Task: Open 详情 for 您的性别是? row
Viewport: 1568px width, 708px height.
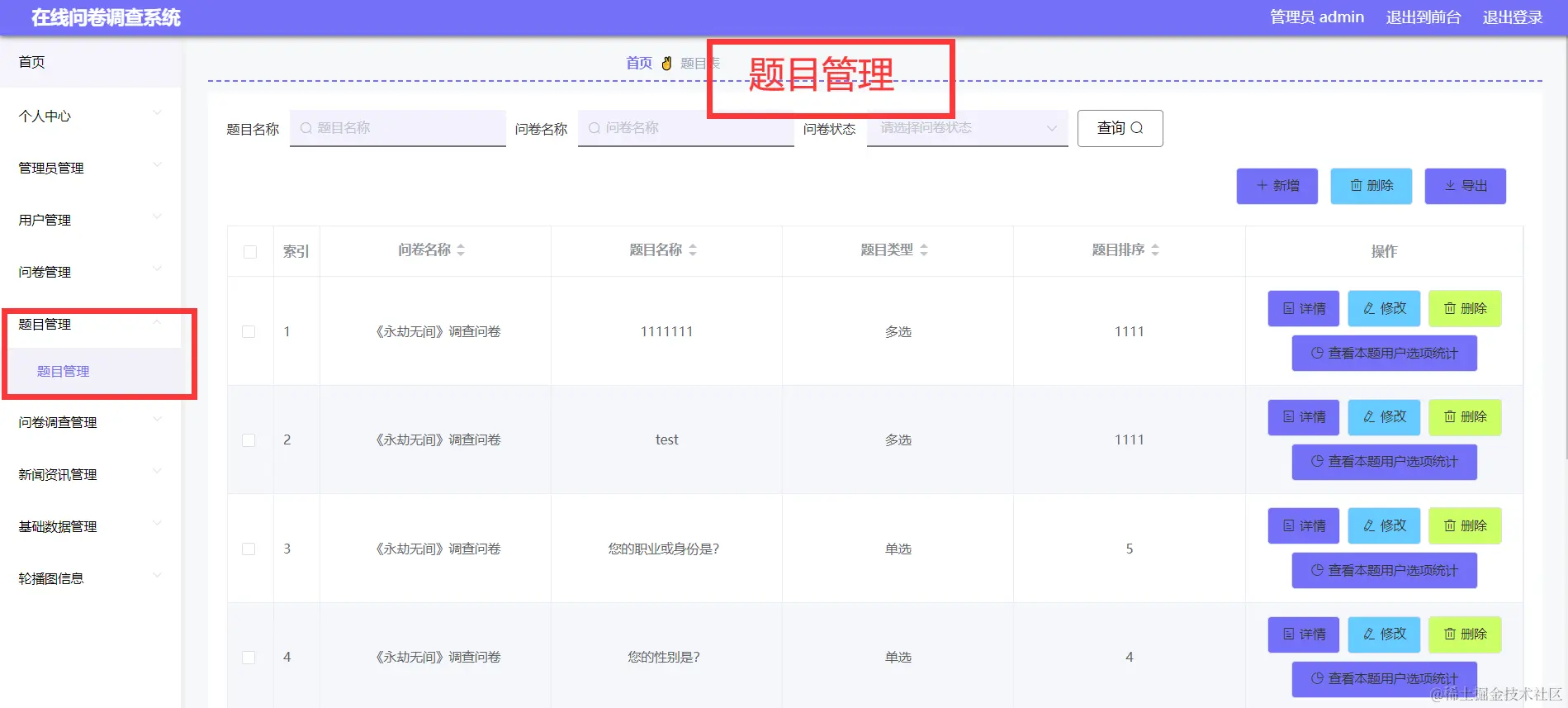Action: (1304, 634)
